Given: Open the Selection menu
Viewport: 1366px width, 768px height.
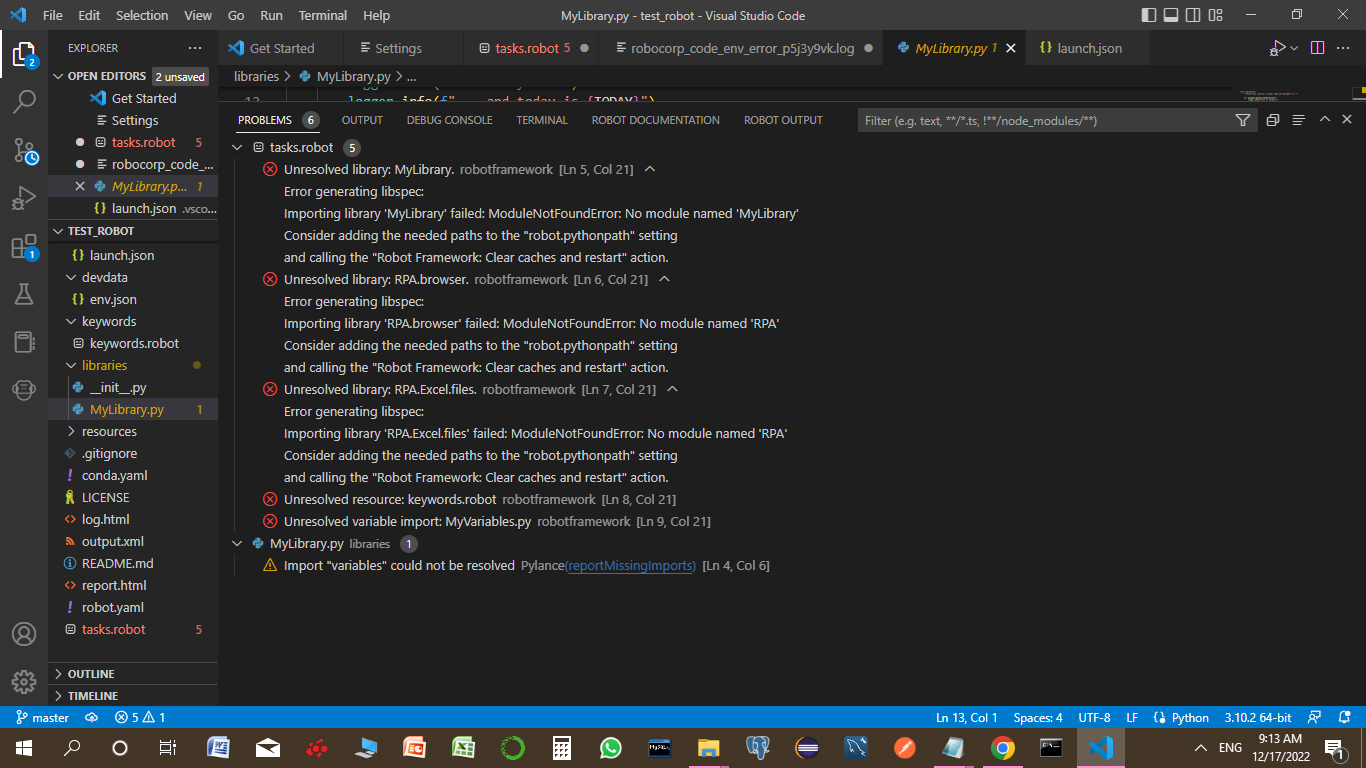Looking at the screenshot, I should pyautogui.click(x=142, y=15).
